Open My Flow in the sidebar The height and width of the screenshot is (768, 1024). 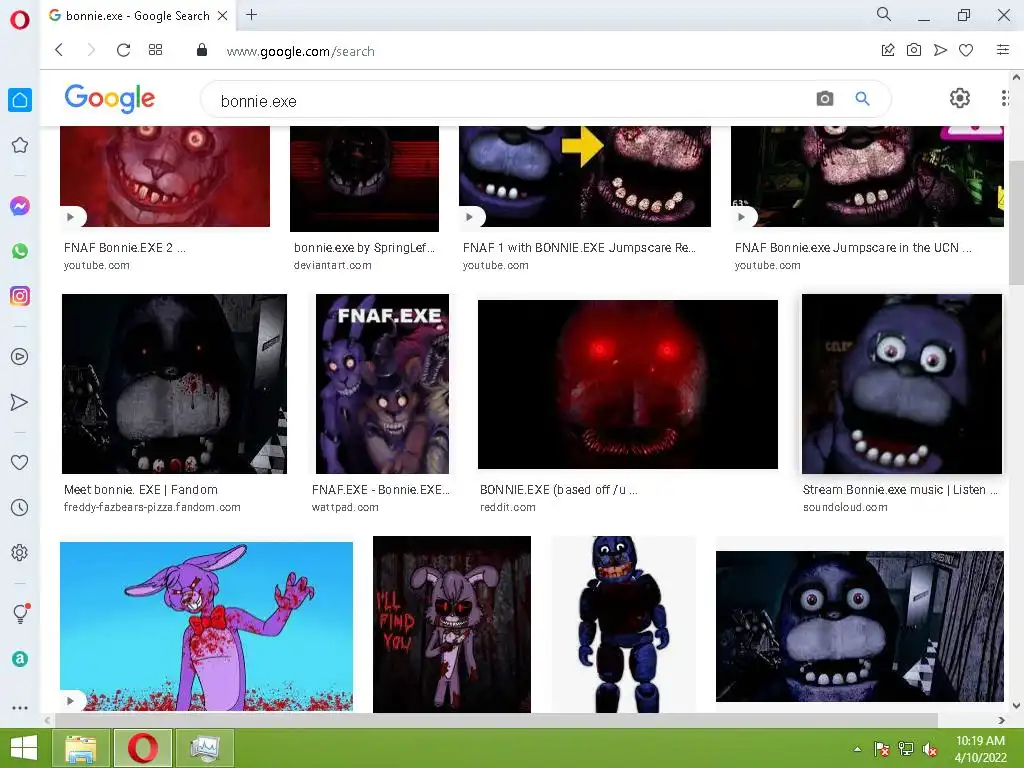pyautogui.click(x=20, y=402)
